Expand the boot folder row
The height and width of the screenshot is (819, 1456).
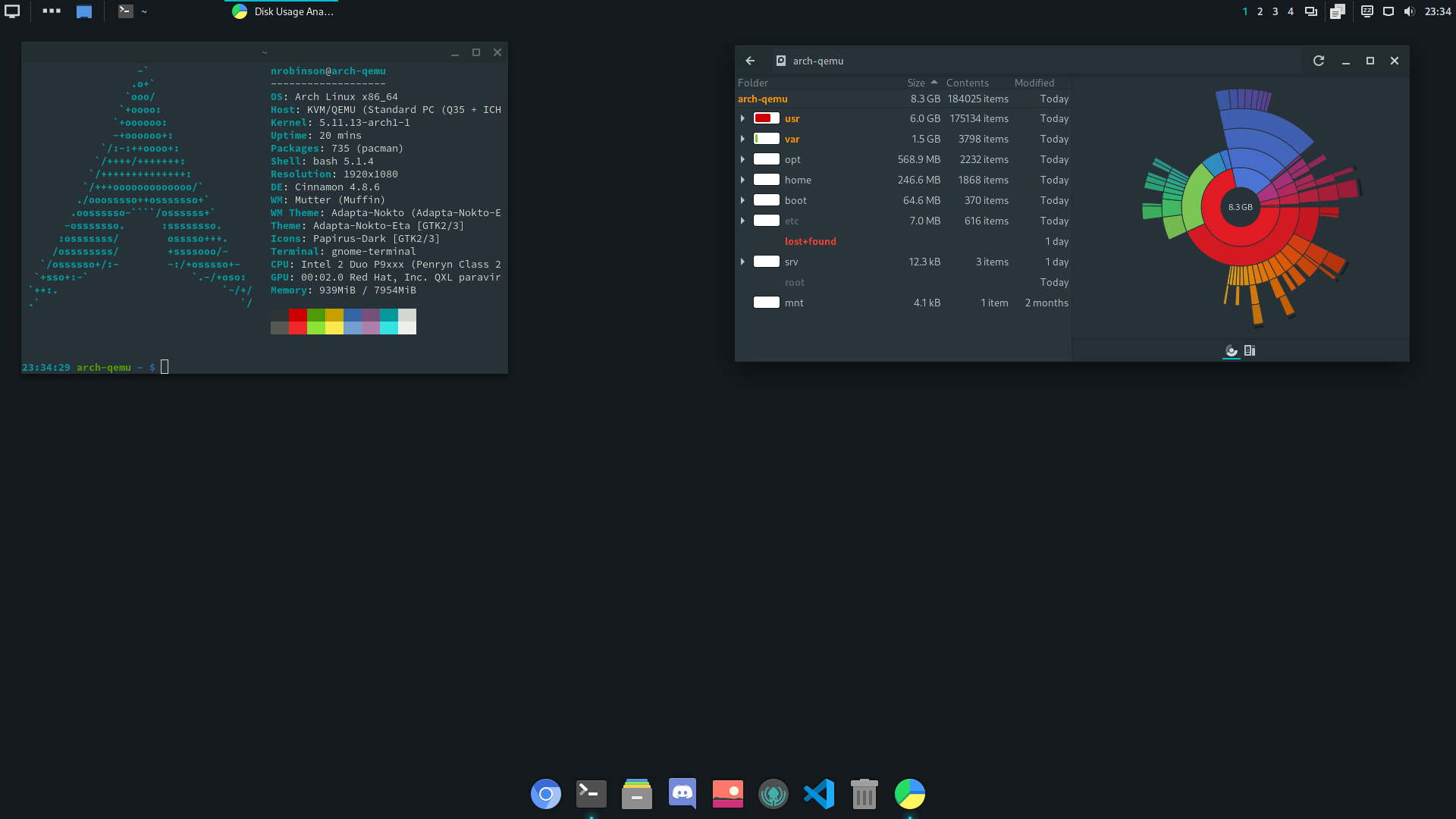(x=742, y=200)
